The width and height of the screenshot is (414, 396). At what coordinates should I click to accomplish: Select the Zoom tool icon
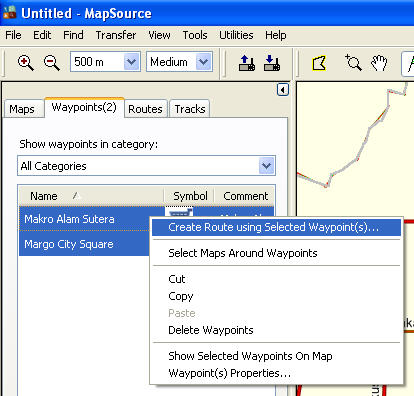(353, 62)
